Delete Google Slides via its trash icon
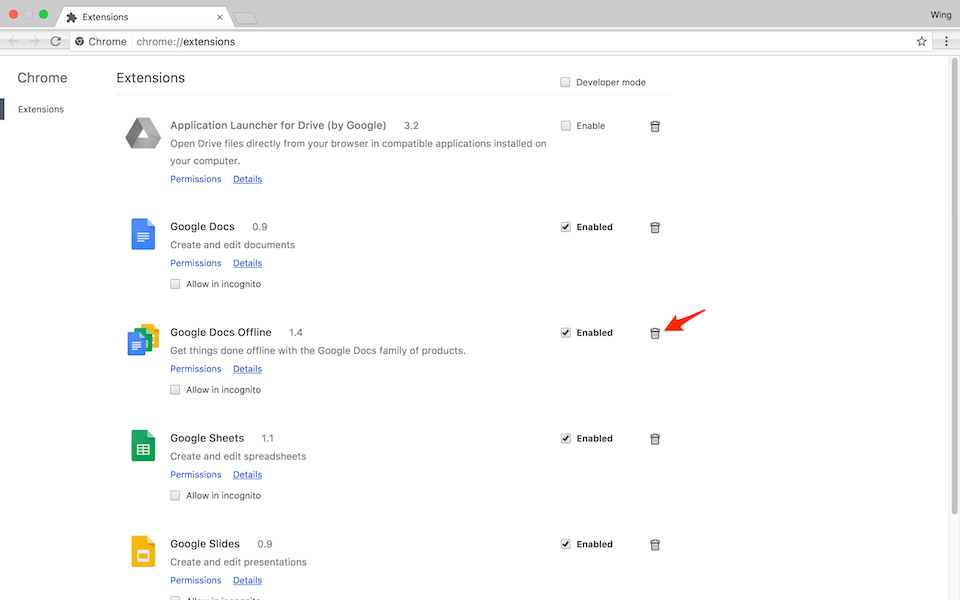960x600 pixels. coord(654,544)
